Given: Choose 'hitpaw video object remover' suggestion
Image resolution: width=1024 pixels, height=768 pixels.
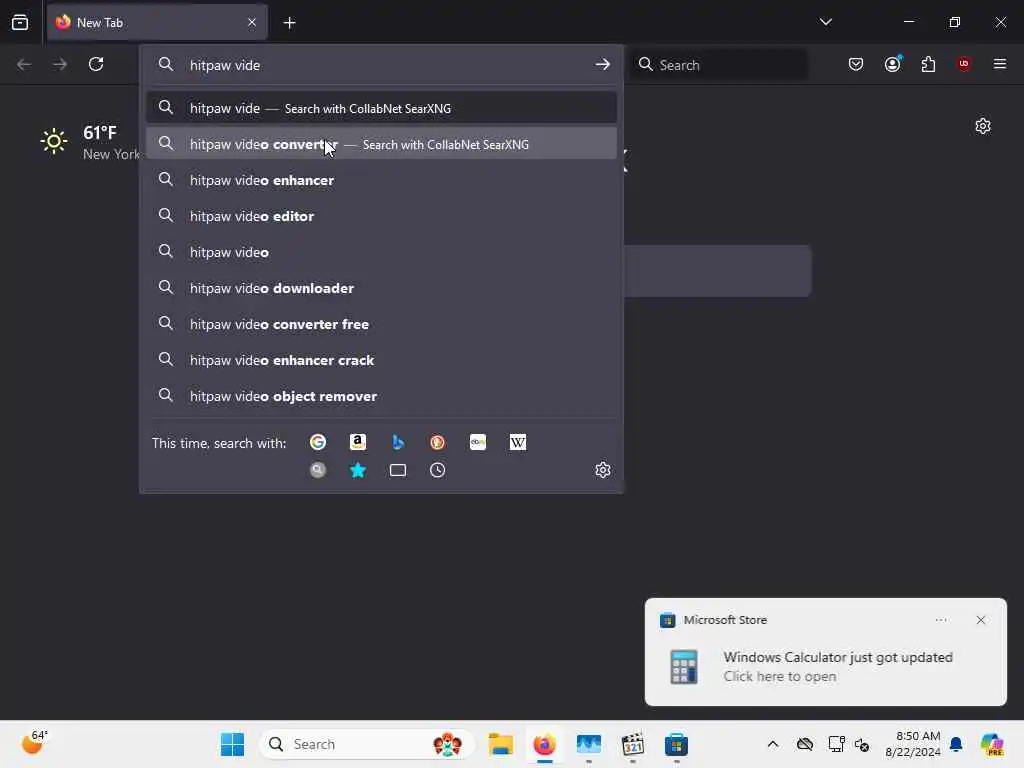Looking at the screenshot, I should click(381, 396).
